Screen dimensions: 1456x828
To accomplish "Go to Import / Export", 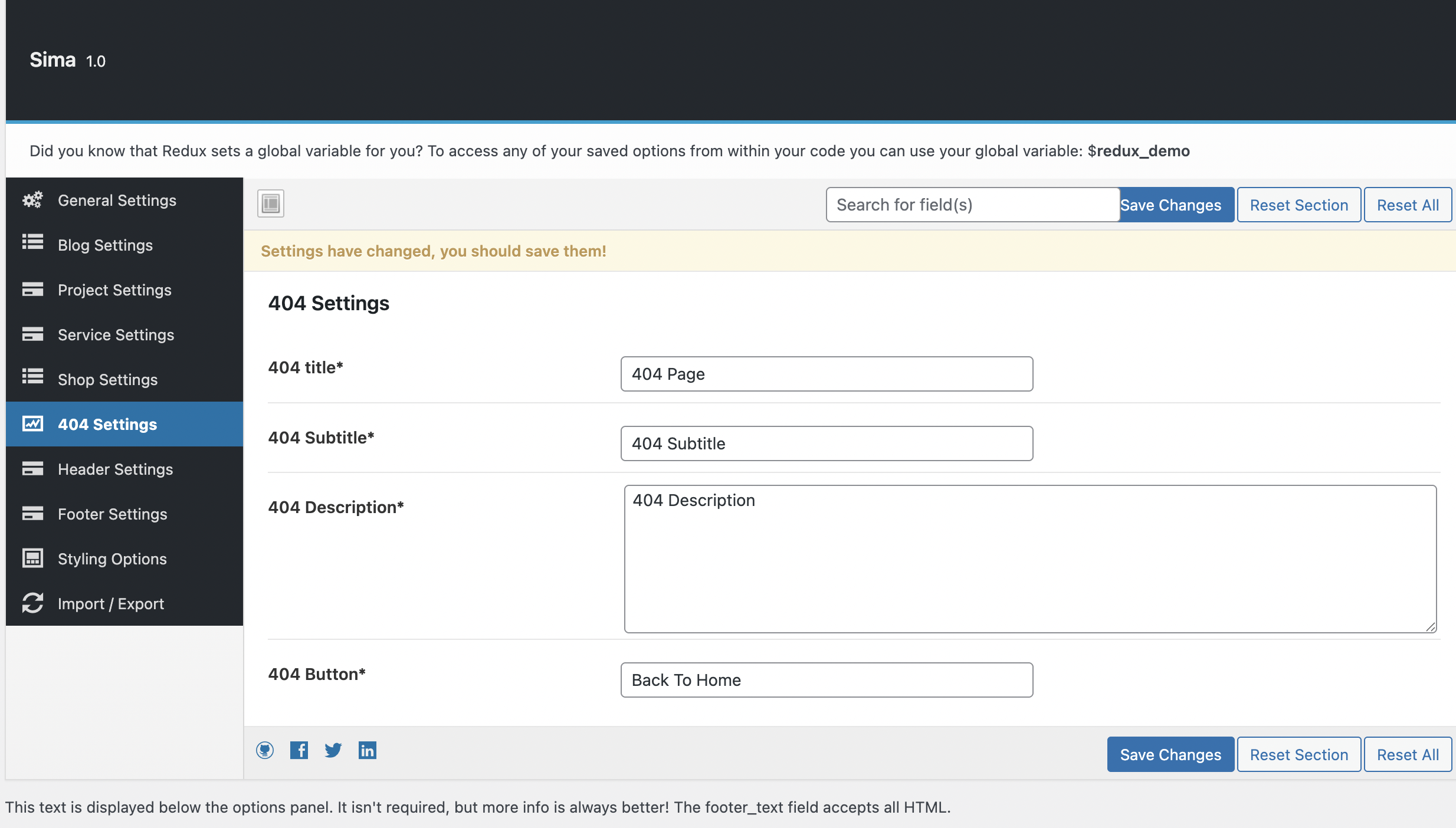I will 124,603.
